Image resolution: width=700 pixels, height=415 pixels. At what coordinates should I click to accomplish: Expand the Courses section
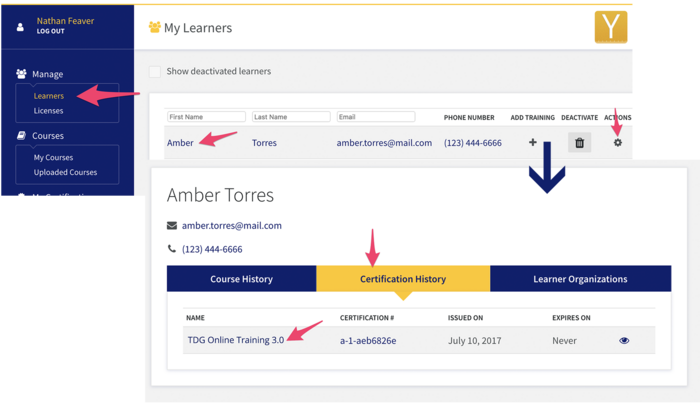[48, 136]
